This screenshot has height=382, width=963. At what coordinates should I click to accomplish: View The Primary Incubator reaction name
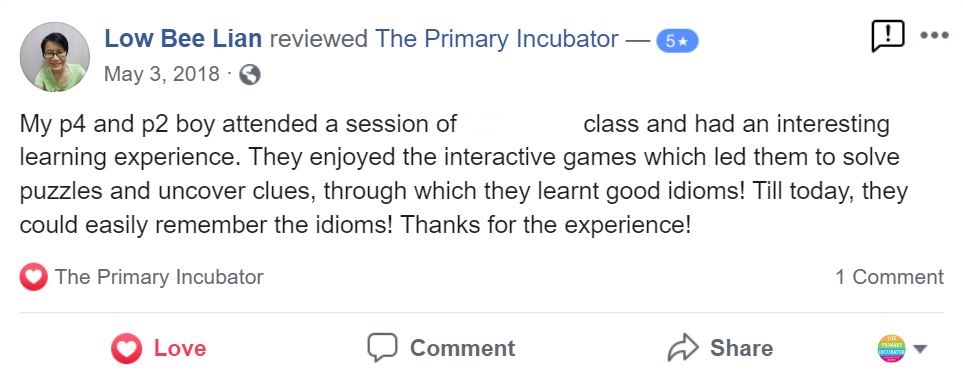[159, 277]
